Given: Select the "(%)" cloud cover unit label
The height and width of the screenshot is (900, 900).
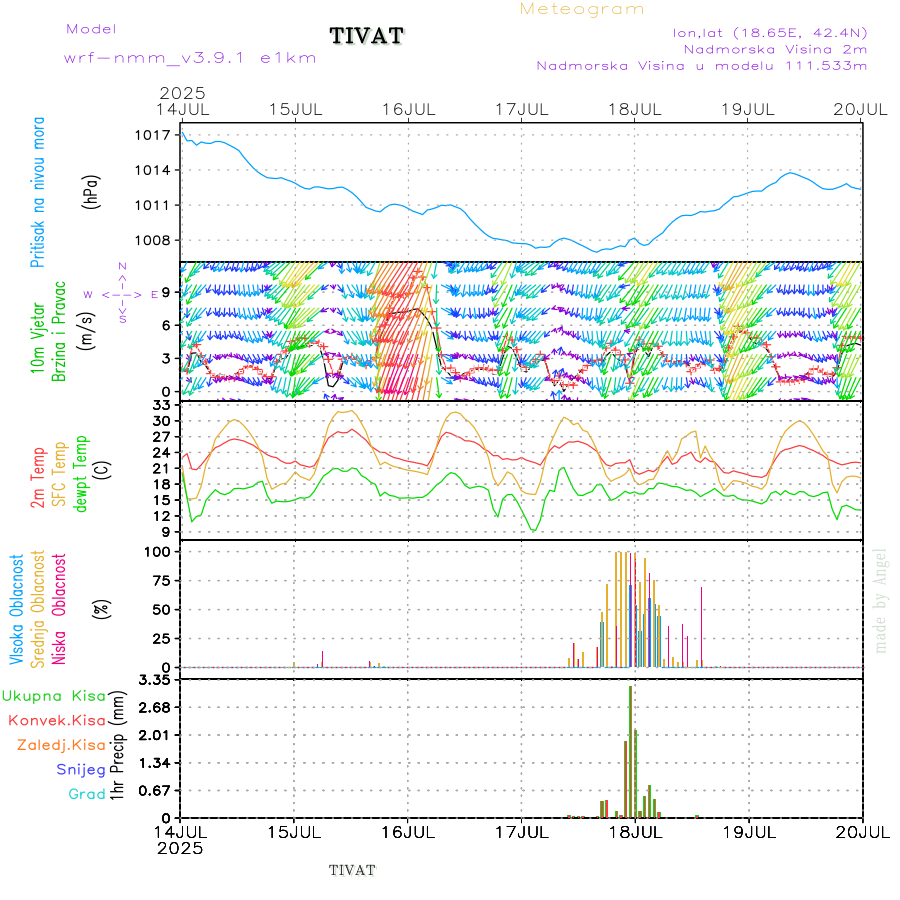Looking at the screenshot, I should click(102, 608).
